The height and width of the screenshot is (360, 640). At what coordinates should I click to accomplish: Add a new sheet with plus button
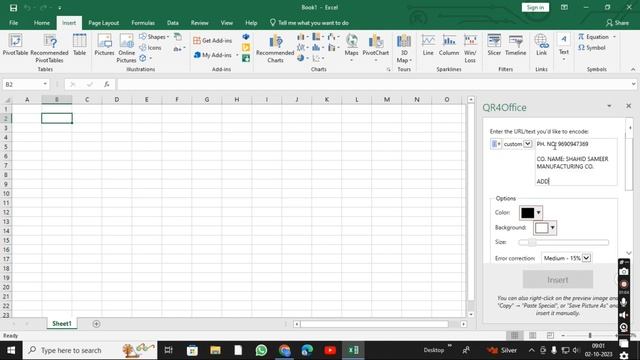click(x=96, y=324)
